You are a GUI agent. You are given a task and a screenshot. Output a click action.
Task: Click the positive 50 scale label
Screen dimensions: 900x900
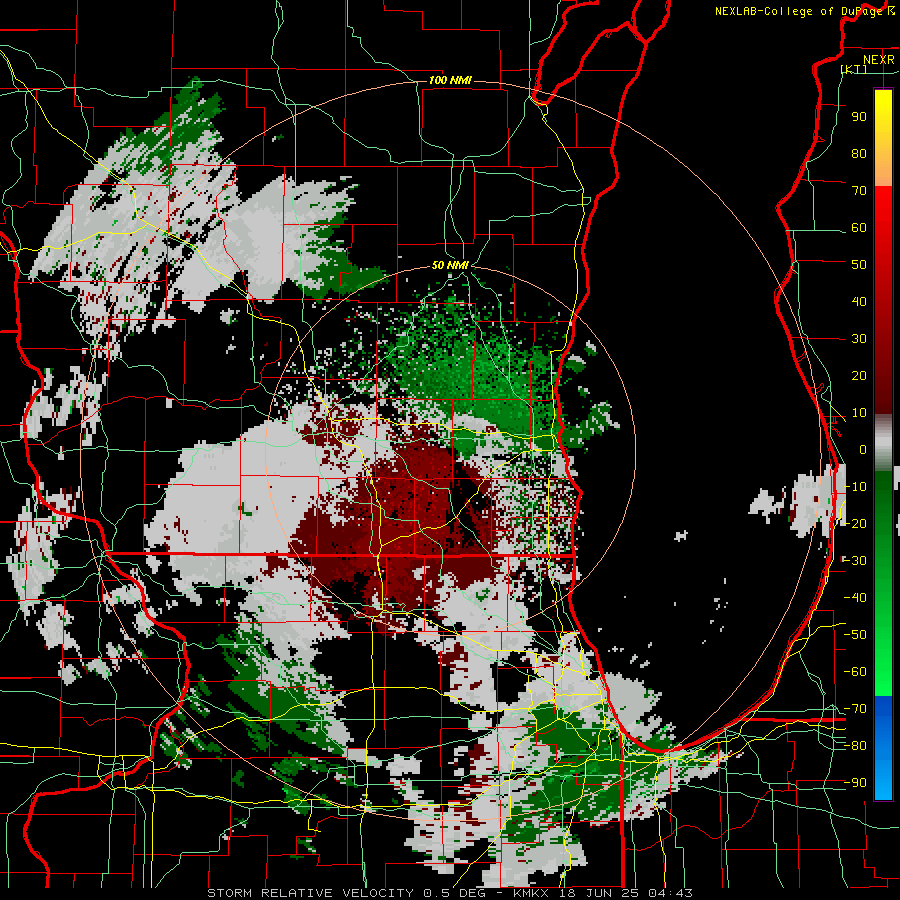click(x=859, y=265)
